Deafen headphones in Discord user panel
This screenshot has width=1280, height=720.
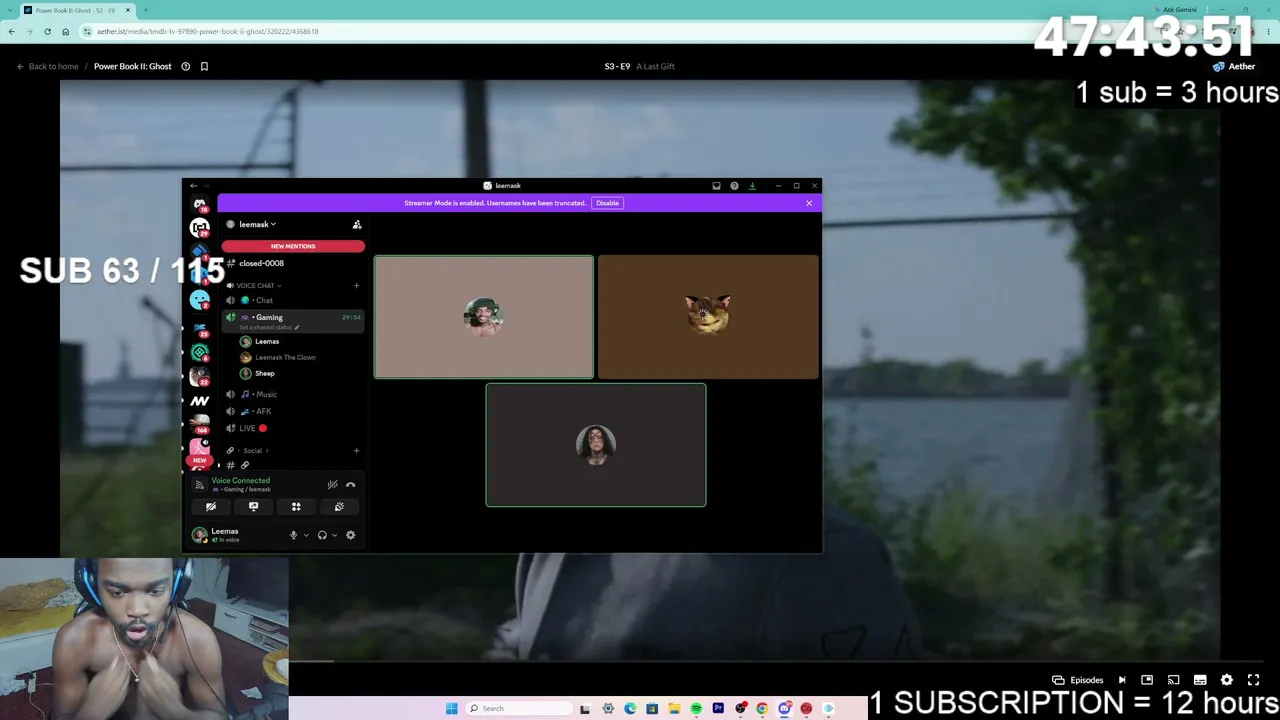point(322,535)
